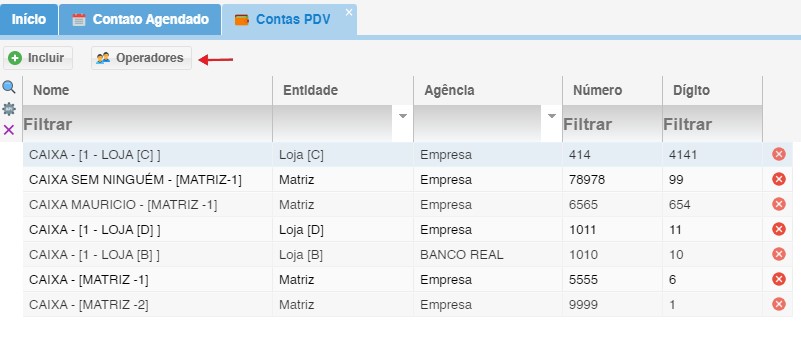
Task: Open the Contato Agendado tab
Action: [140, 19]
